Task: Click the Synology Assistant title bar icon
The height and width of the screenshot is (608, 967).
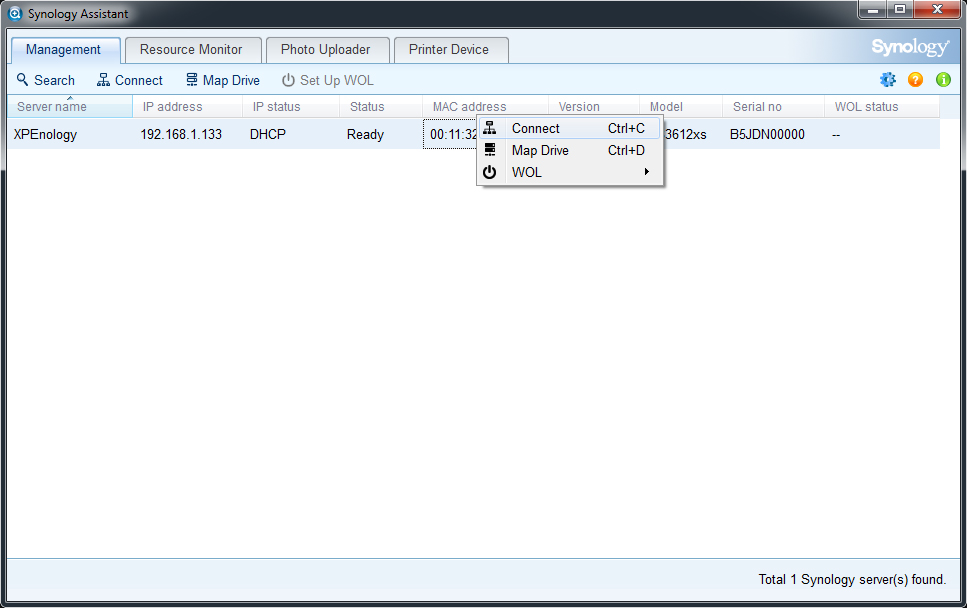Action: 15,14
